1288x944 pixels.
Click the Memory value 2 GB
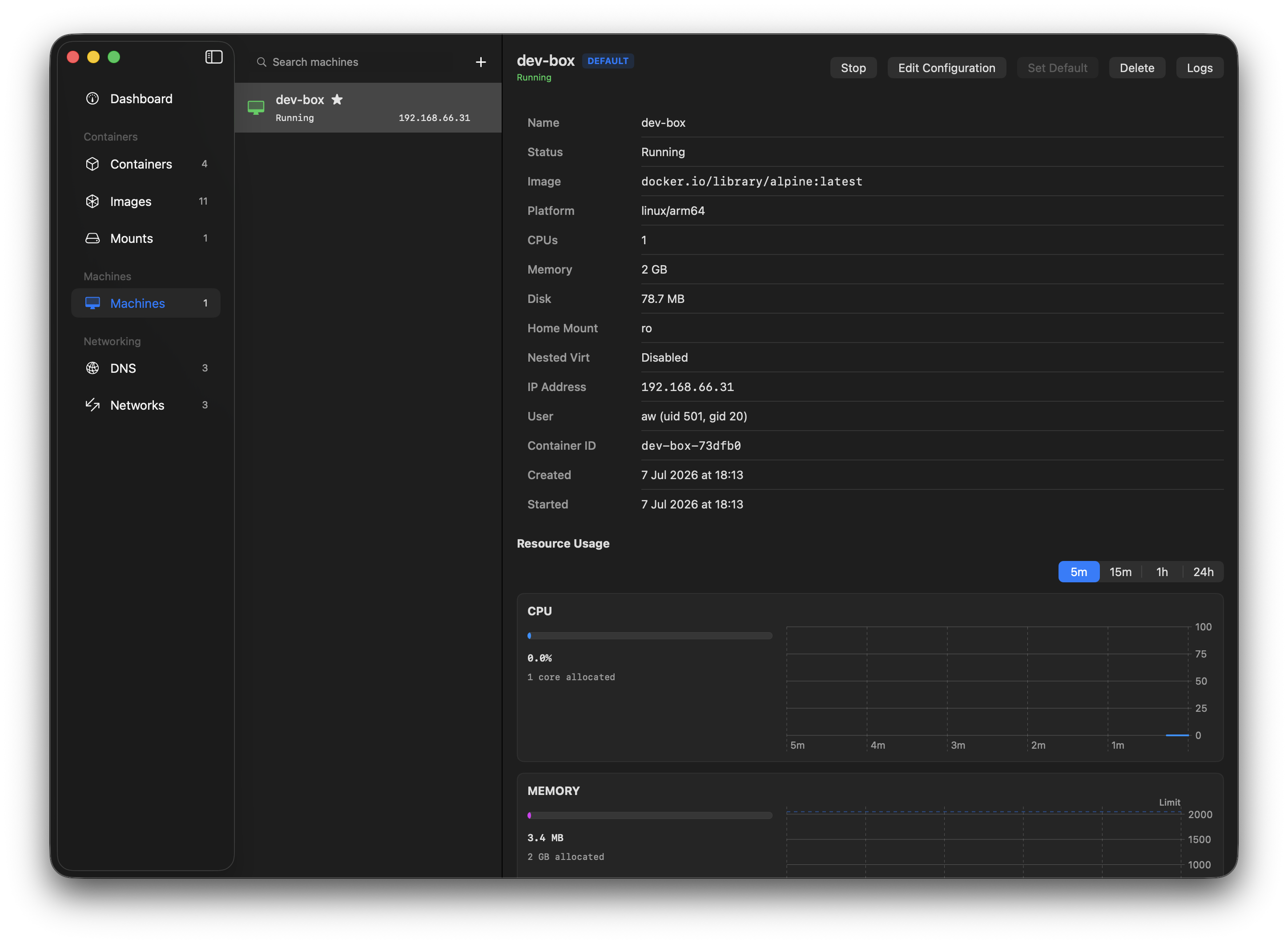(x=654, y=270)
